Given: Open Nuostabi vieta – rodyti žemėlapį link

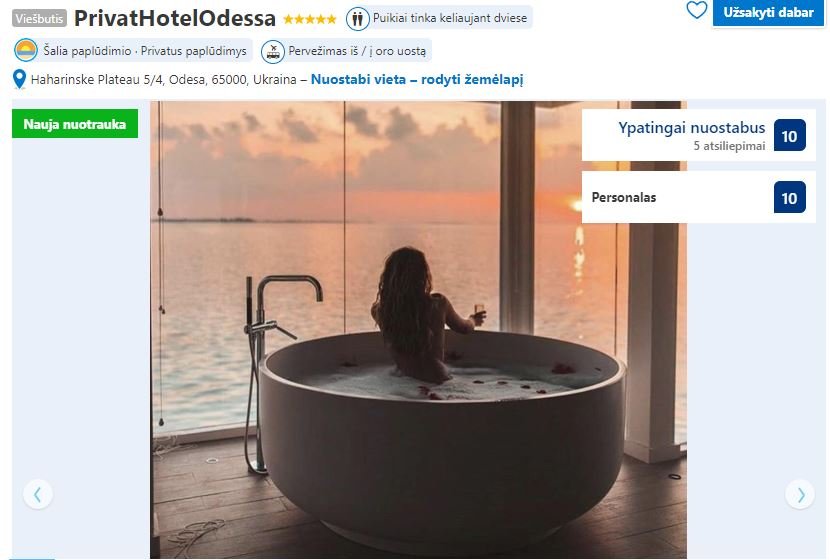Looking at the screenshot, I should (x=417, y=79).
